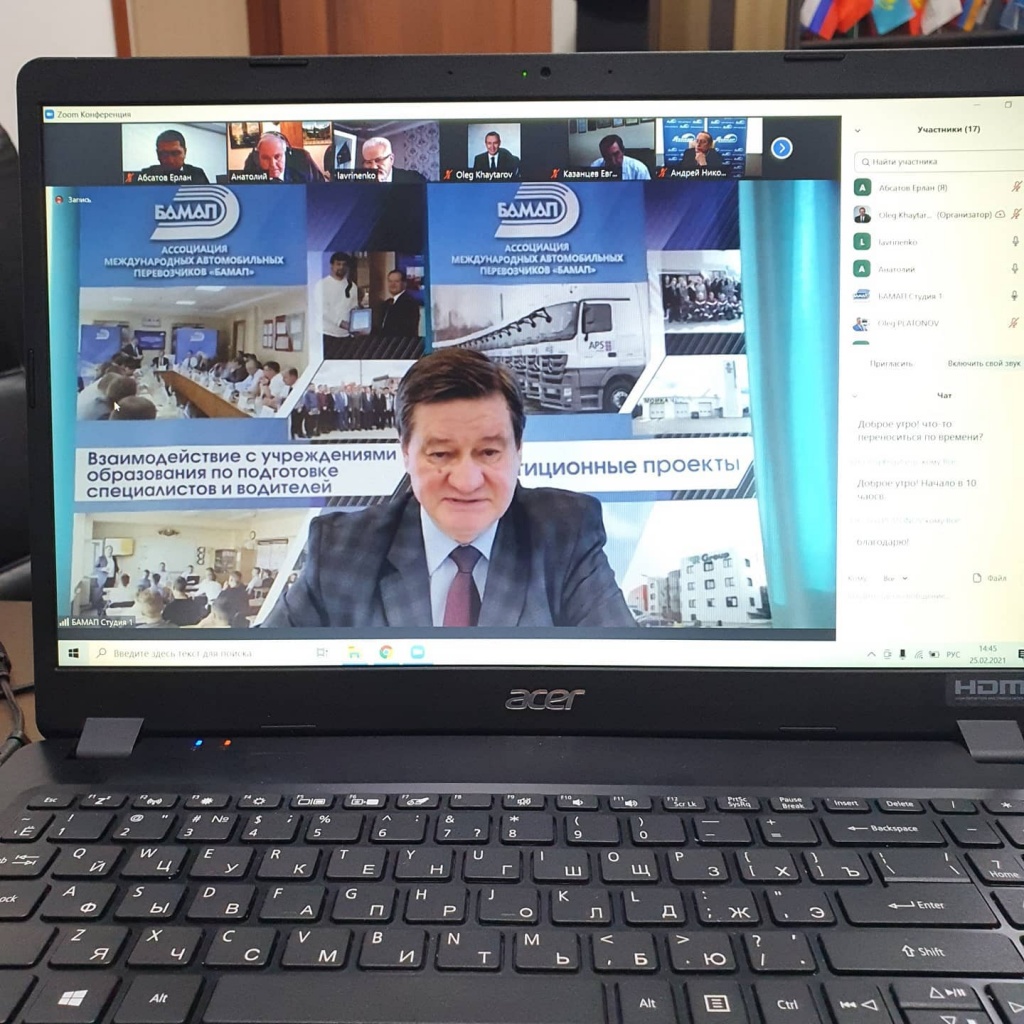Select participant БАМАП Студия 1 in list
The height and width of the screenshot is (1024, 1024).
pos(938,296)
